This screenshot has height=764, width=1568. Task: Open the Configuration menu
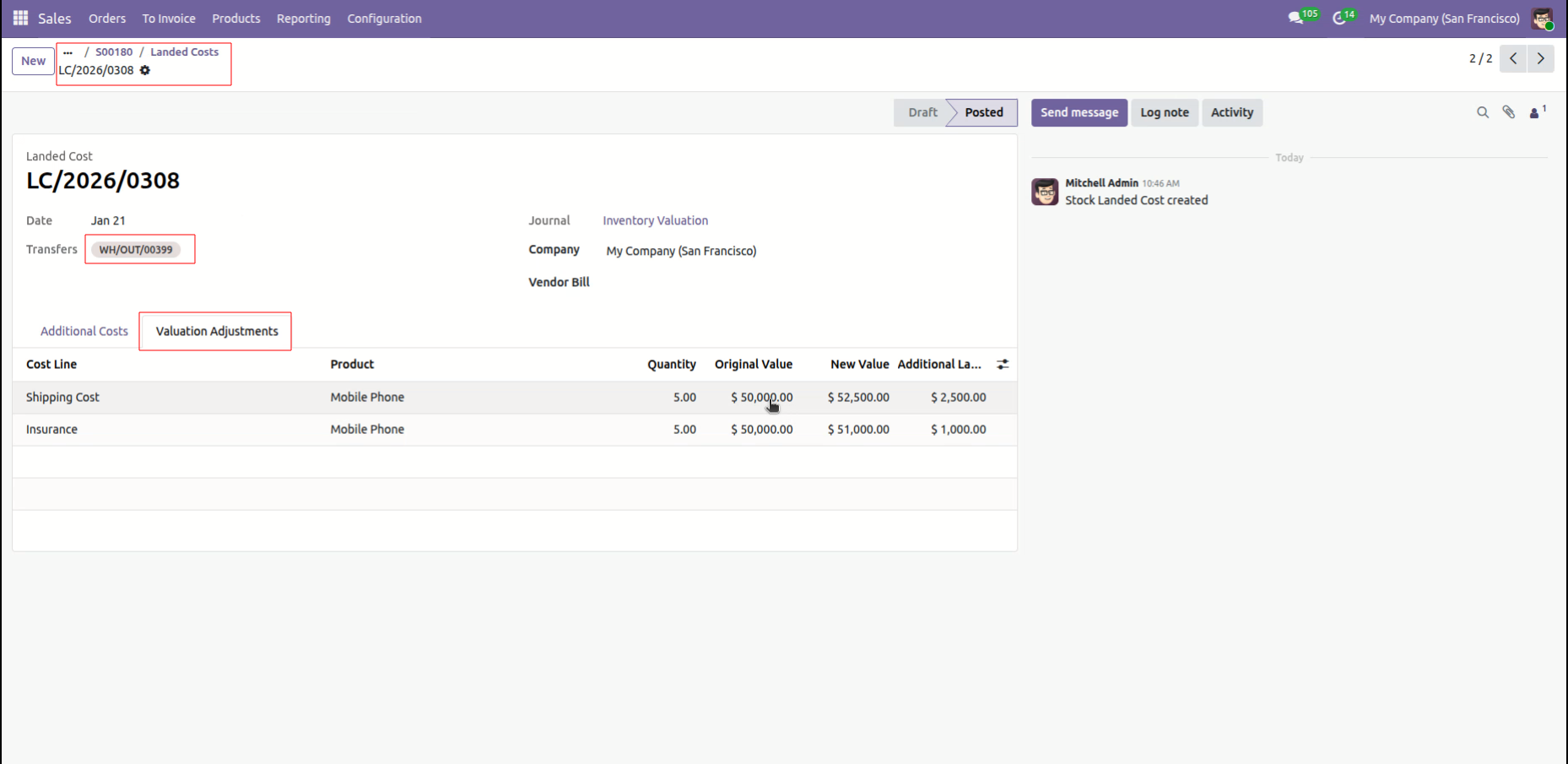coord(384,19)
